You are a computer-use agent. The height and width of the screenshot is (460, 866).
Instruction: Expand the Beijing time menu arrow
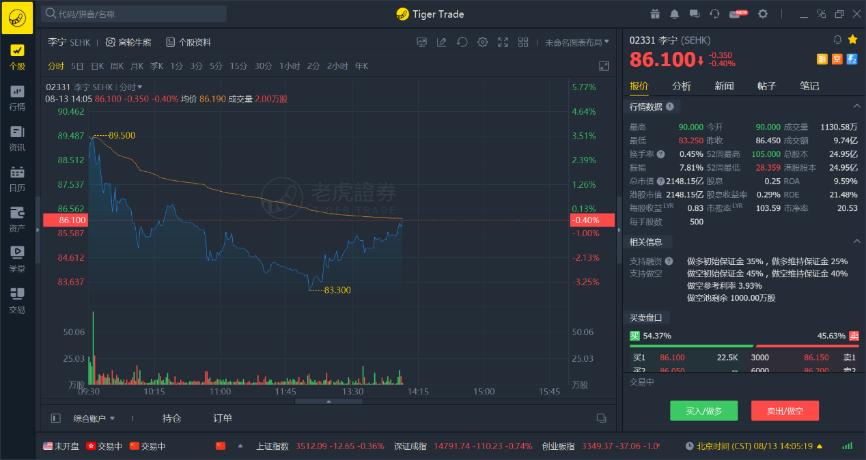(820, 446)
